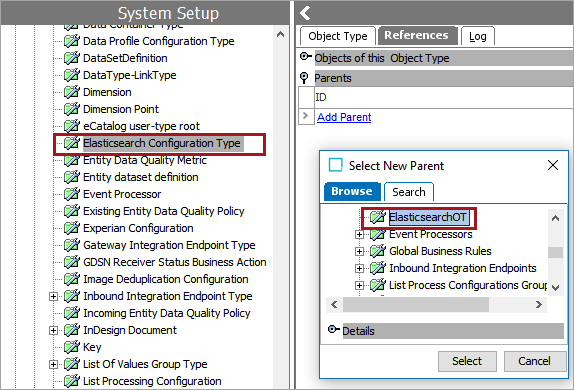Click the DataSetDefinition object type icon

click(x=71, y=57)
